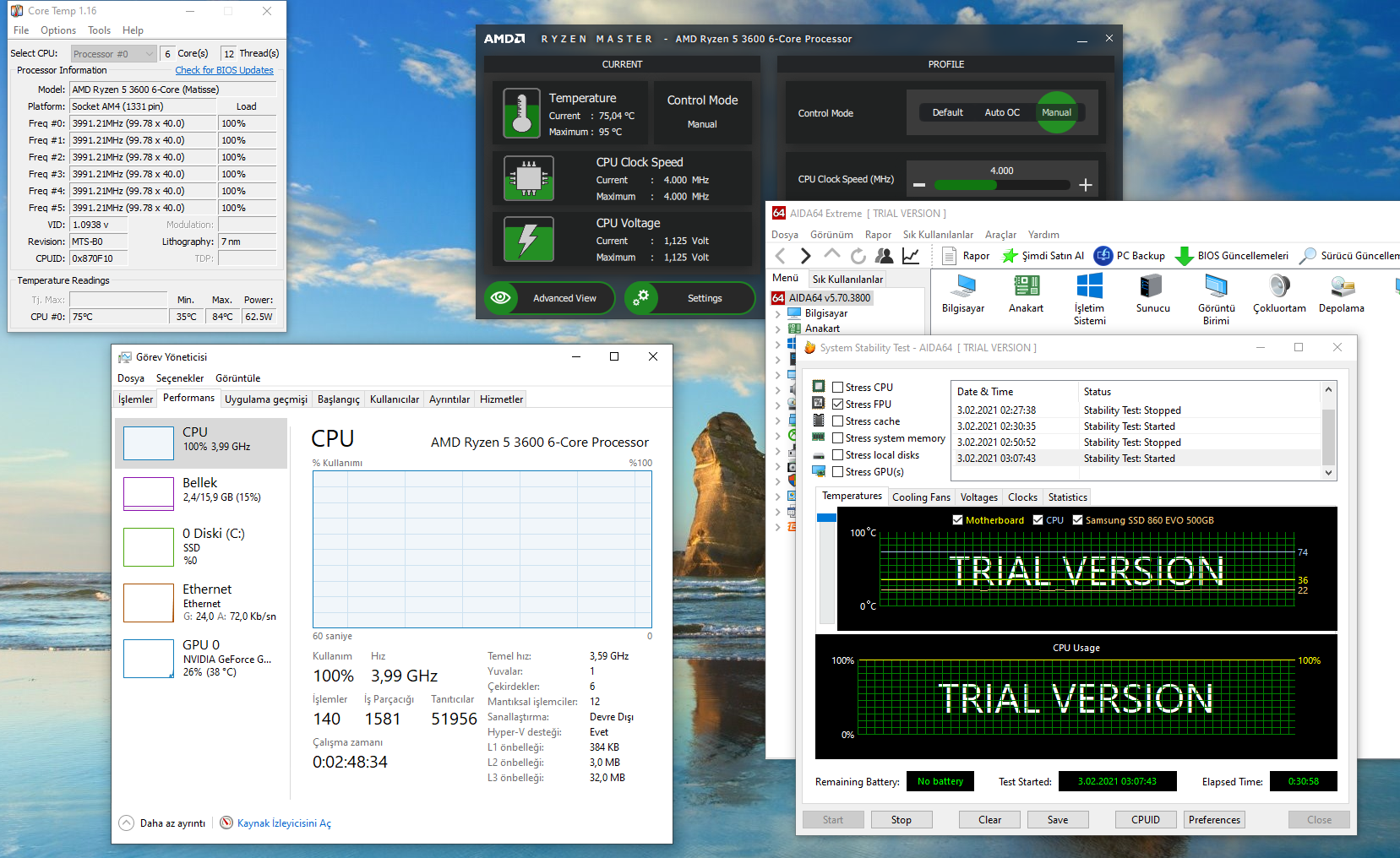
Task: Click Kaynak İzleyicisi icon in Task Manager
Action: [226, 823]
